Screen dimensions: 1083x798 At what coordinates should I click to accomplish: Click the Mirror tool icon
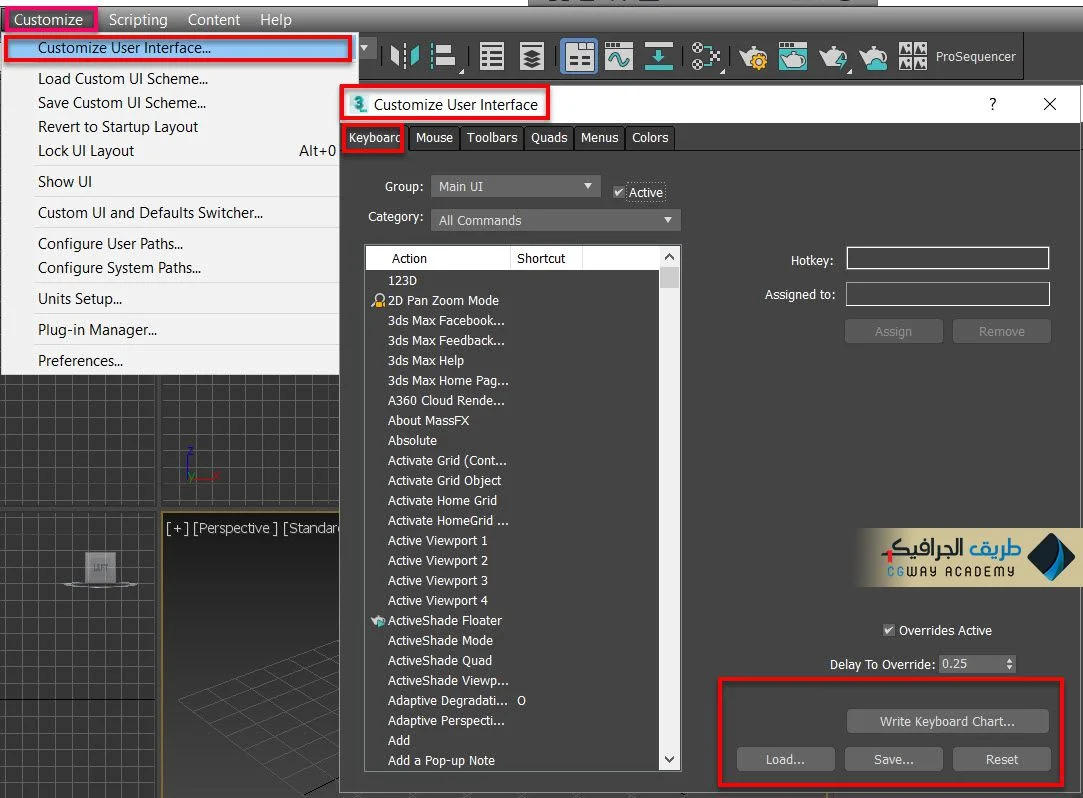[x=405, y=57]
